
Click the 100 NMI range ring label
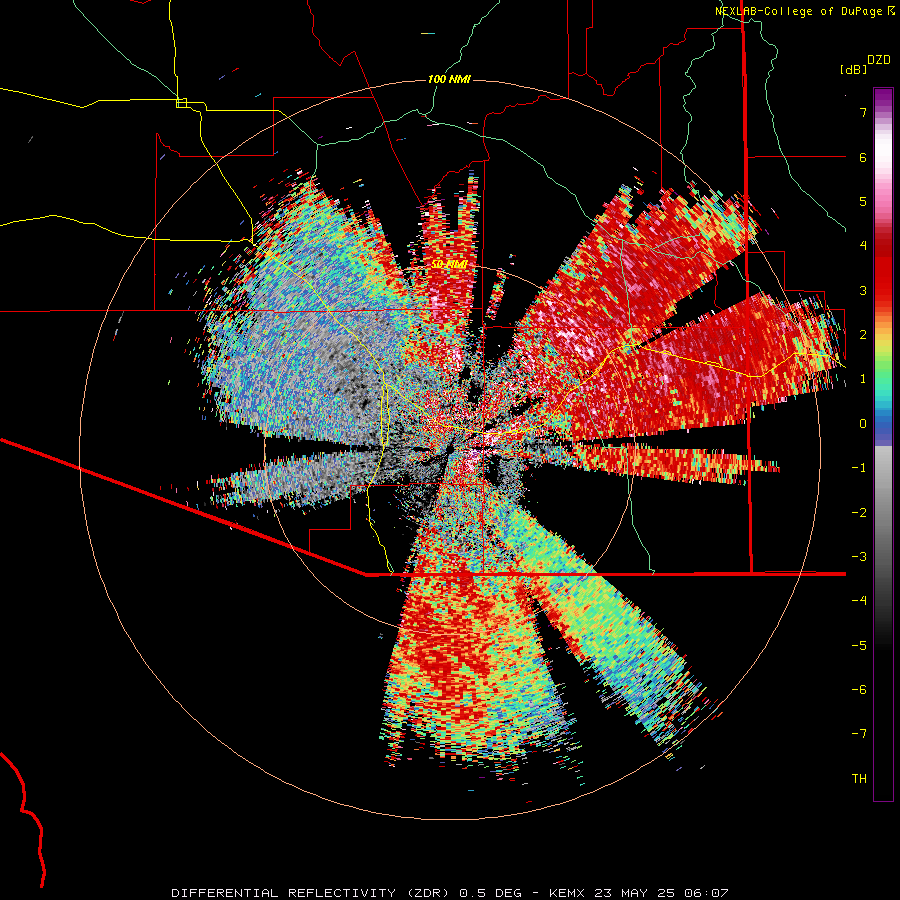point(449,79)
